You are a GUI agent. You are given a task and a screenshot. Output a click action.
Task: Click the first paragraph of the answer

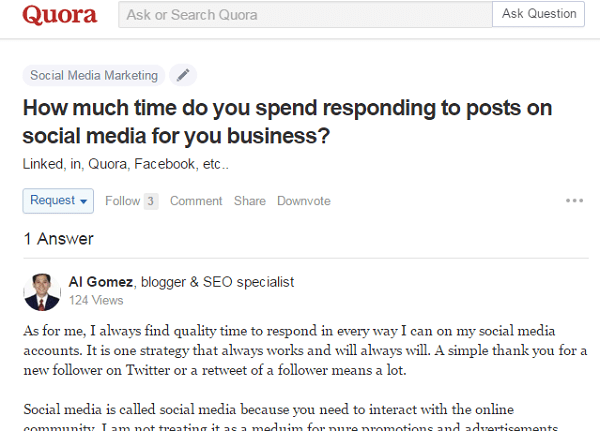point(300,349)
